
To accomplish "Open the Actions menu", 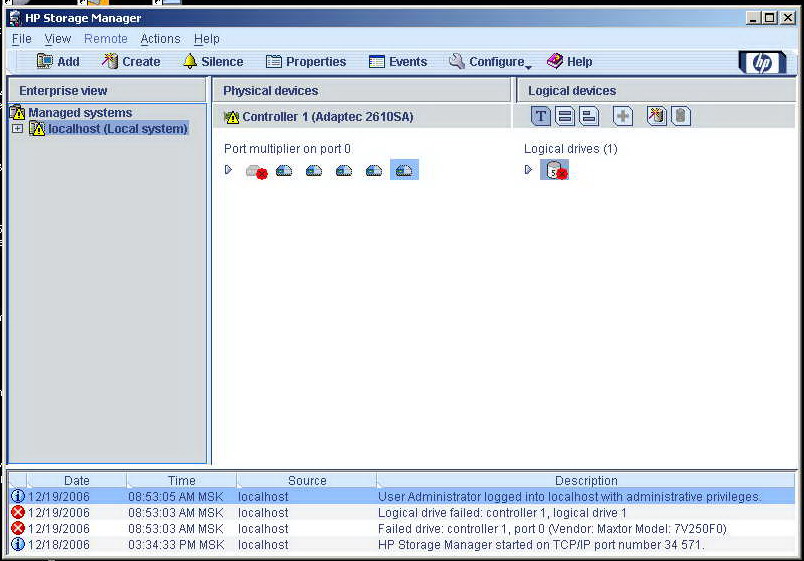I will point(160,39).
